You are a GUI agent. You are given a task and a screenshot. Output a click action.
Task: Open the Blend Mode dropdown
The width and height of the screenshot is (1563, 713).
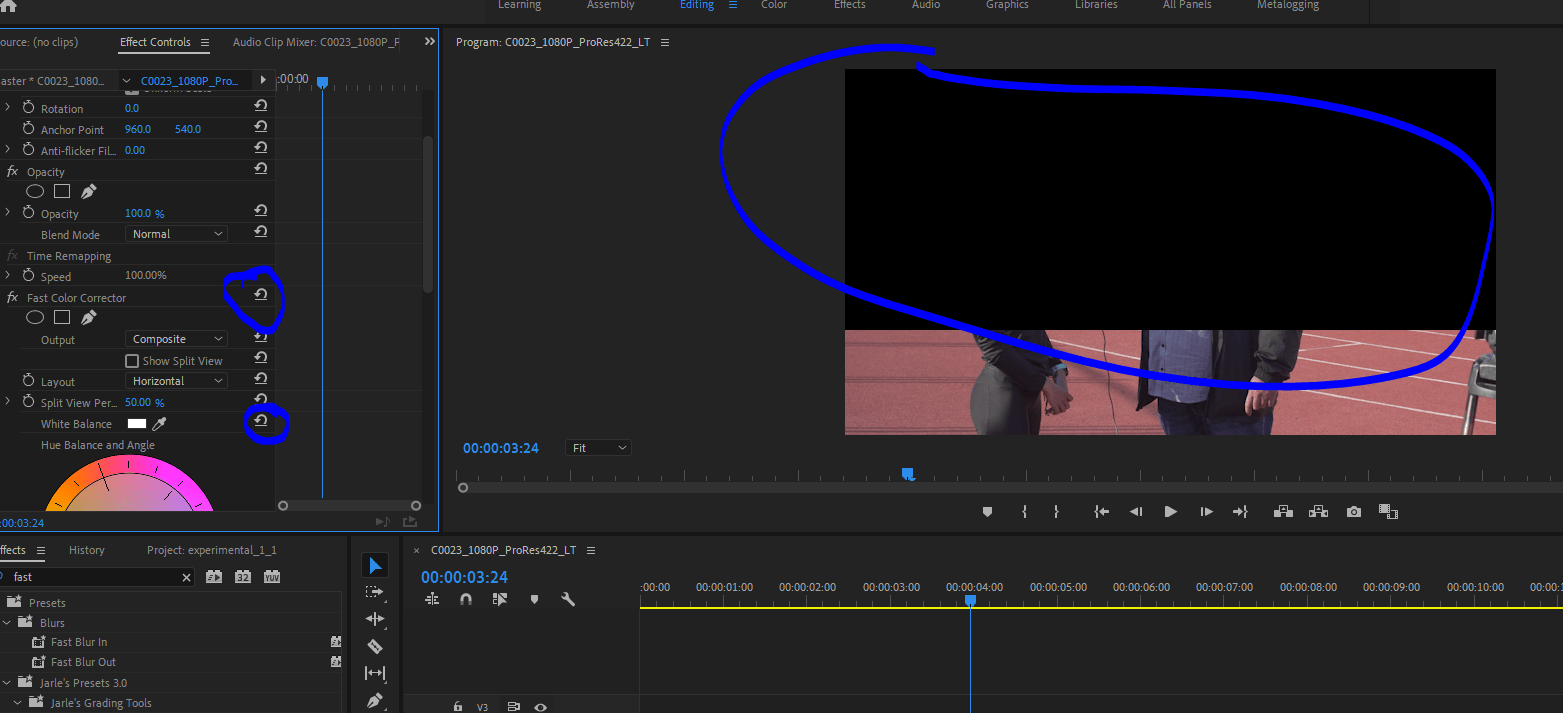(176, 233)
